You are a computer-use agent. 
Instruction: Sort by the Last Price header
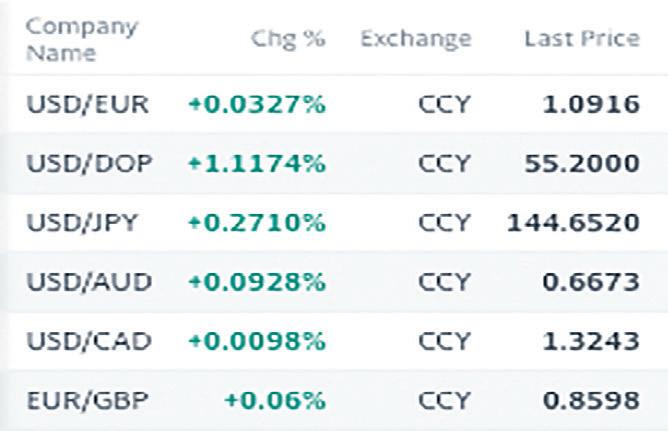pyautogui.click(x=582, y=39)
